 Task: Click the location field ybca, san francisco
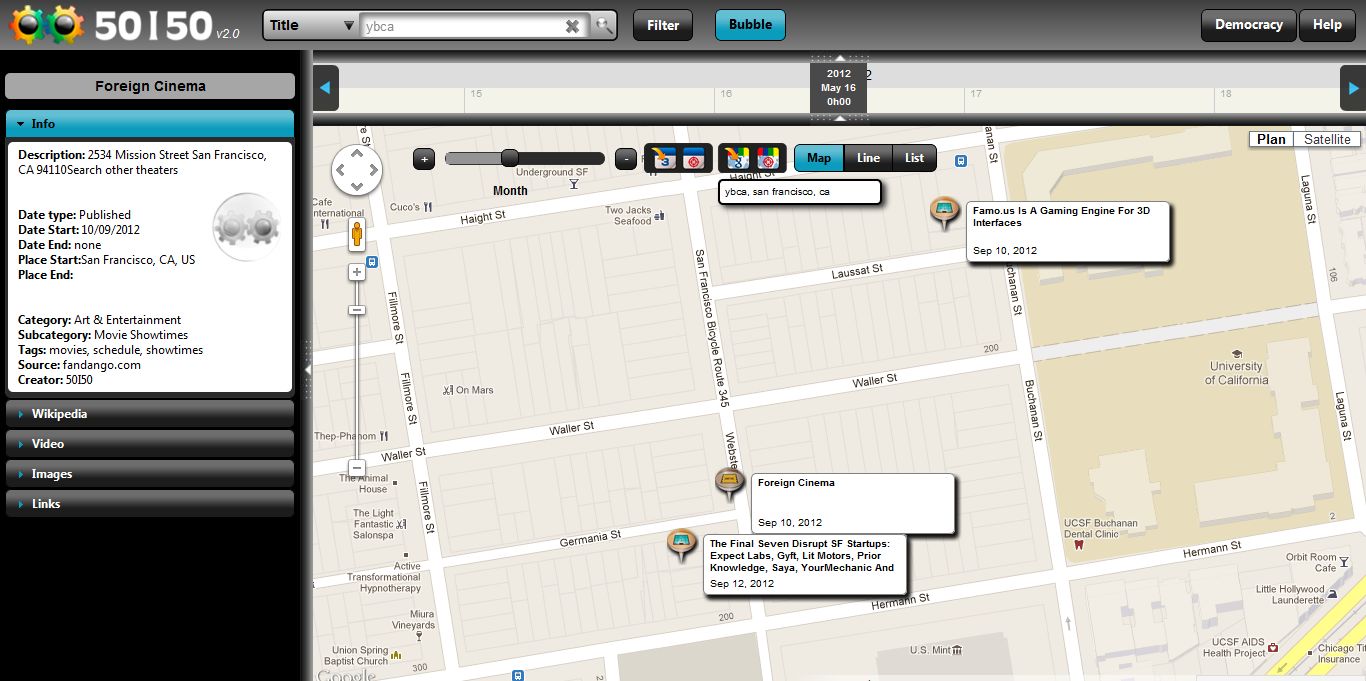pyautogui.click(x=800, y=192)
